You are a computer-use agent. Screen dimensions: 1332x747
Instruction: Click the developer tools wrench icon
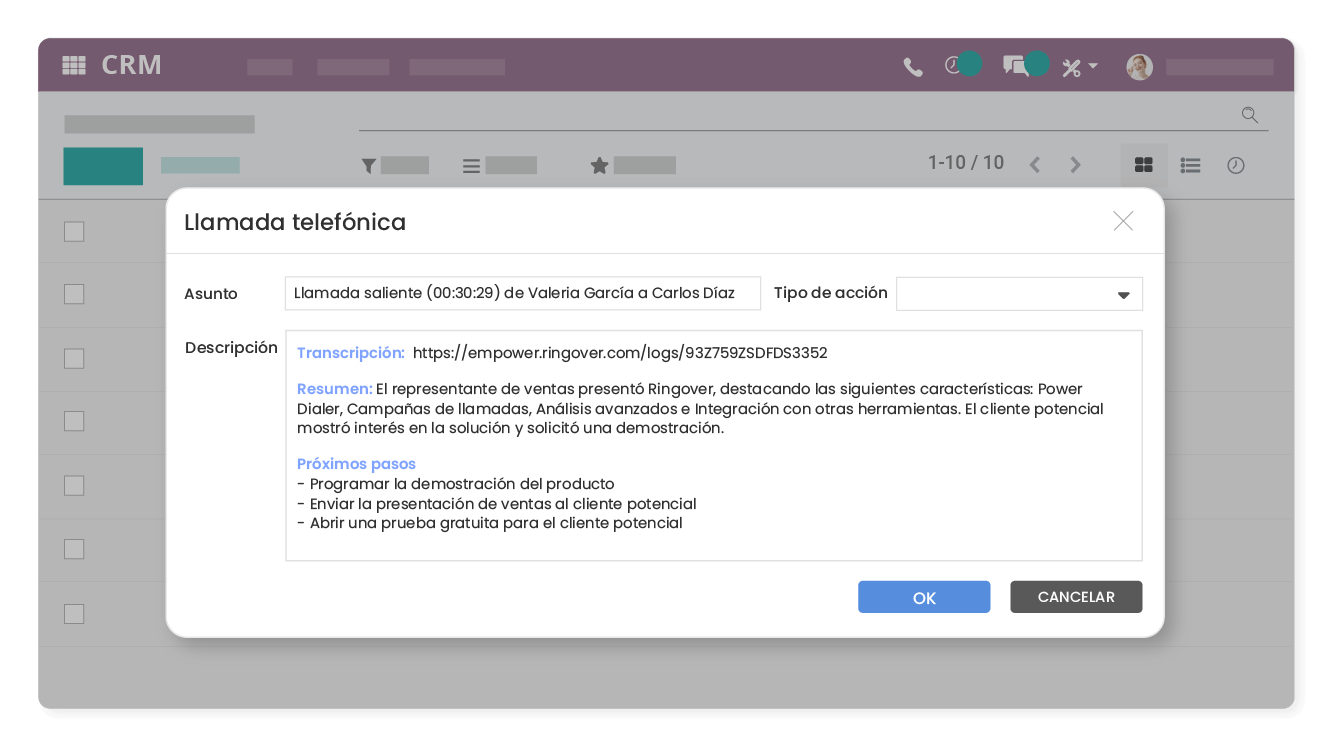pos(1071,67)
